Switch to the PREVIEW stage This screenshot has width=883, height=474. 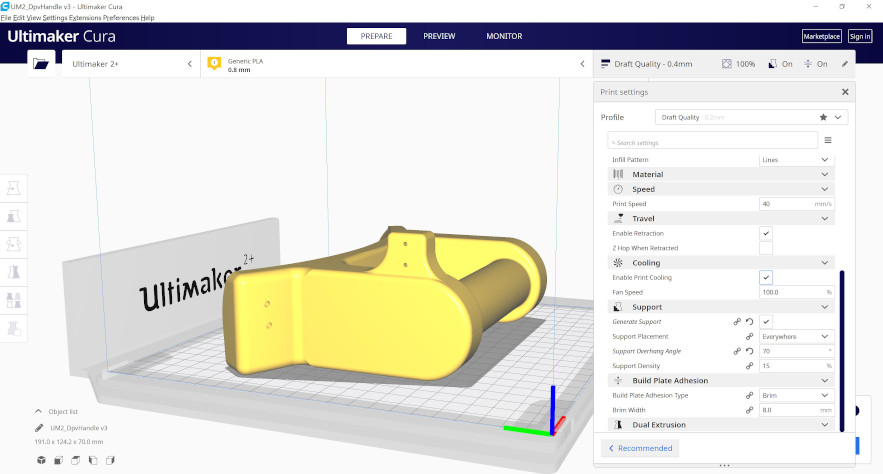click(439, 36)
